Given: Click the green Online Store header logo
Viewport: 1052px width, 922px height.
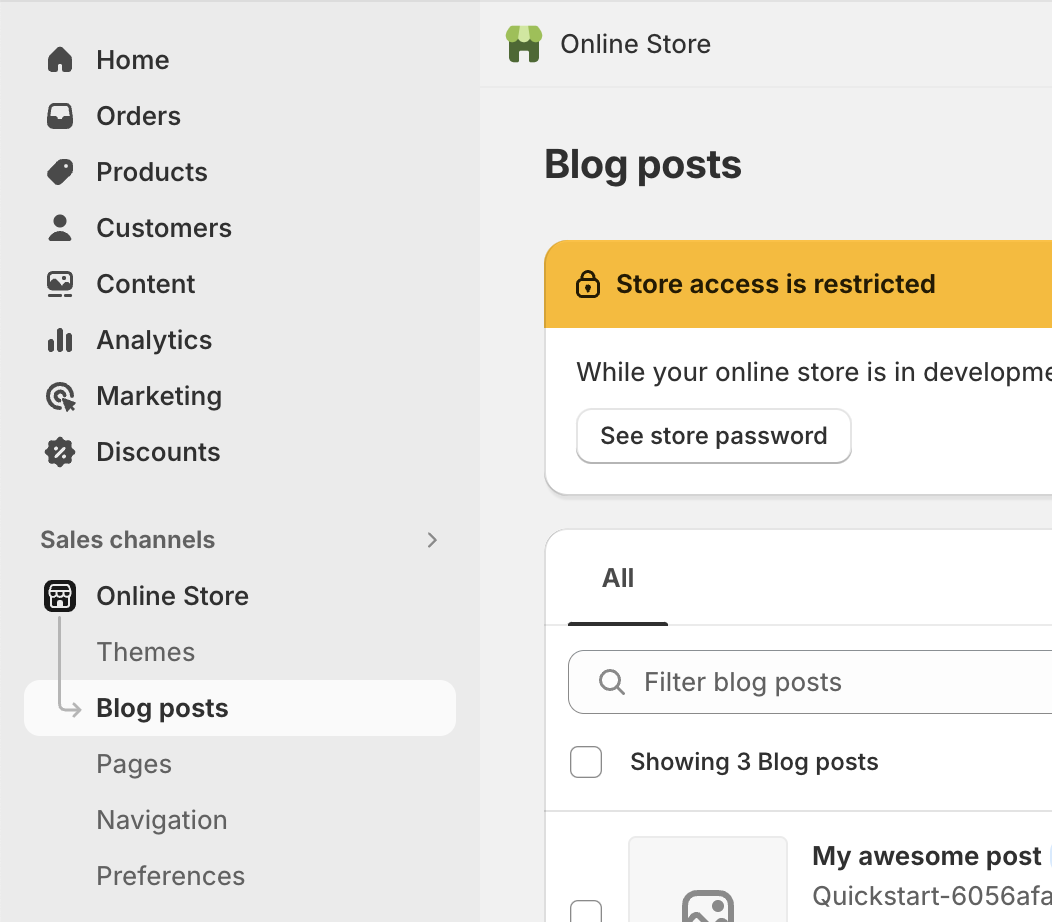Looking at the screenshot, I should pyautogui.click(x=524, y=44).
